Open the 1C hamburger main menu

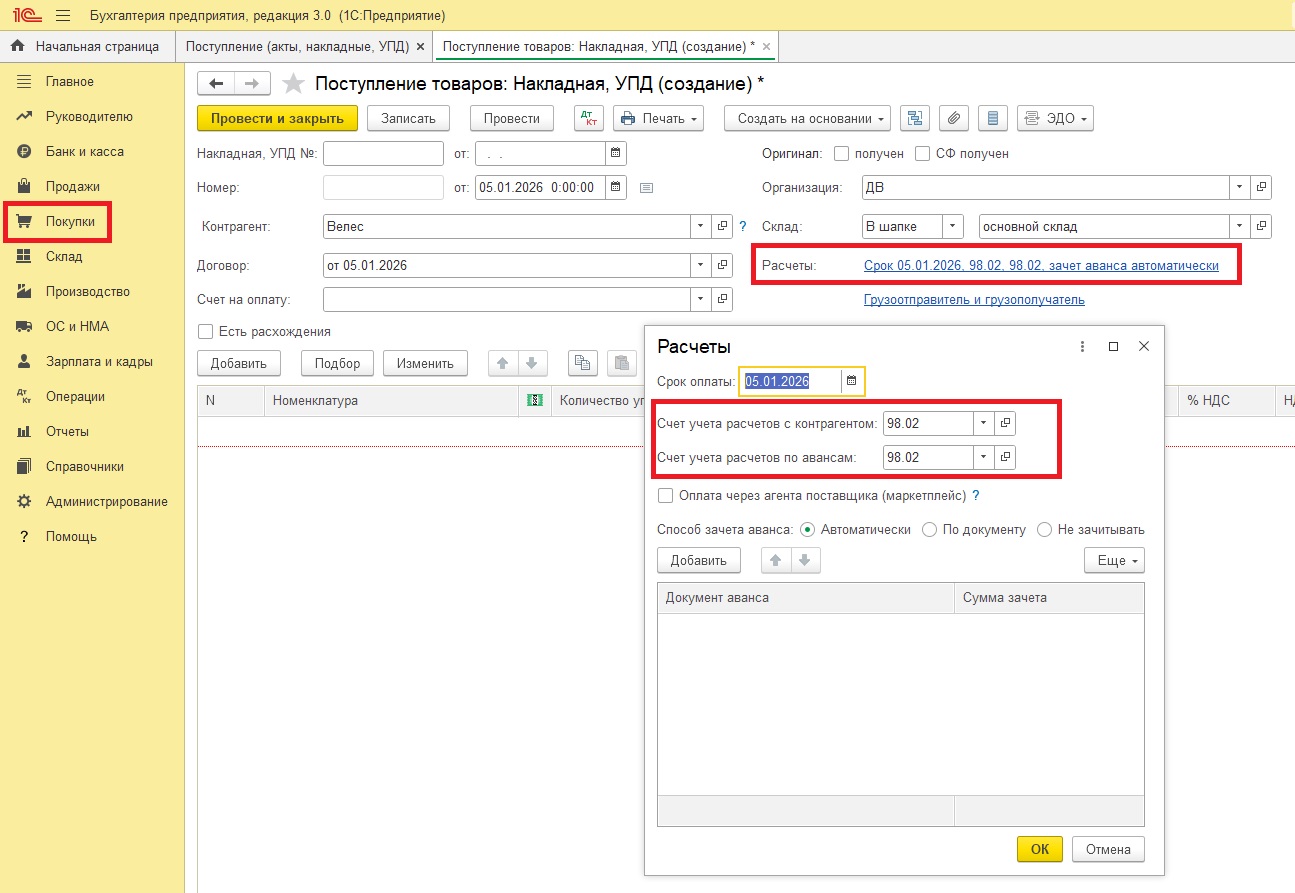coord(63,16)
